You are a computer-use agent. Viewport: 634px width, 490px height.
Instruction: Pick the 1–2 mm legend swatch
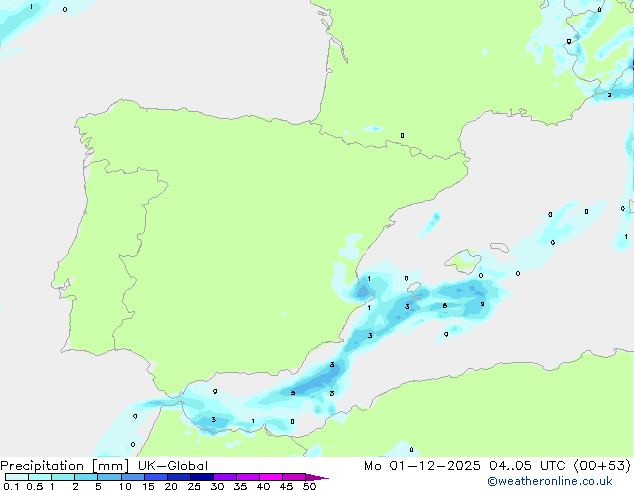pyautogui.click(x=63, y=477)
